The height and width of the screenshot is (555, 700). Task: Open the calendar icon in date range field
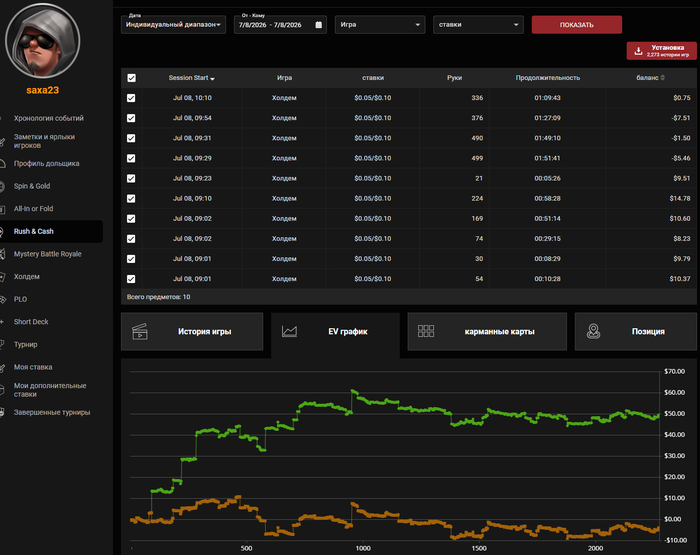point(319,25)
